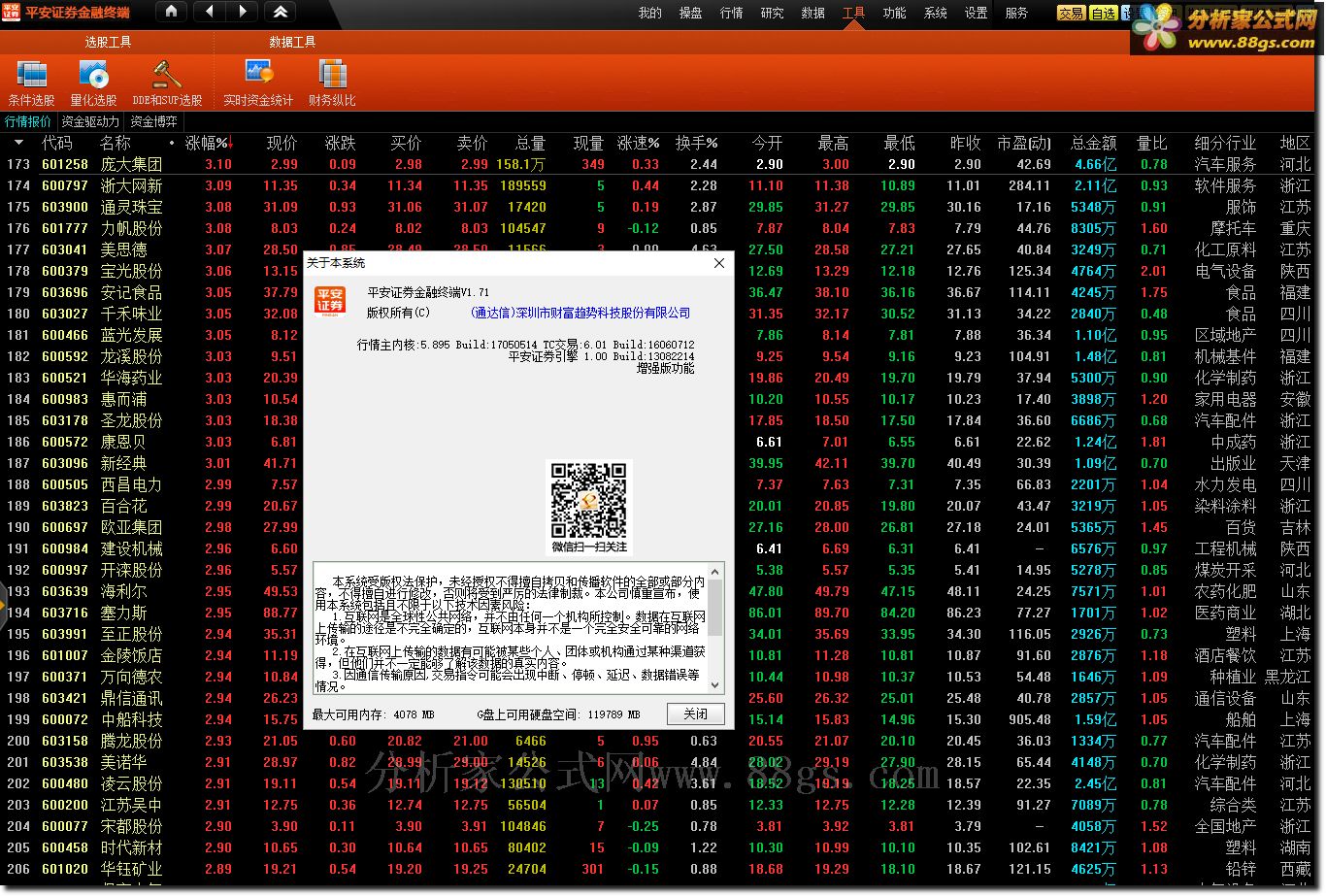This screenshot has width=1326, height=896.
Task: Click the 交易 trade button
Action: coord(1072,13)
